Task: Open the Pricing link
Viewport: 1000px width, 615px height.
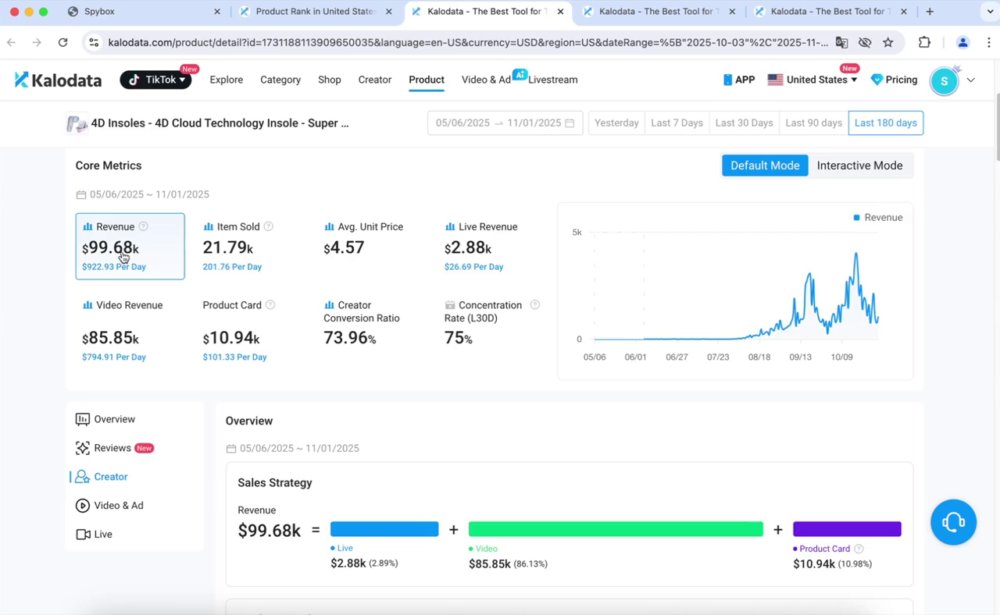Action: pos(894,80)
